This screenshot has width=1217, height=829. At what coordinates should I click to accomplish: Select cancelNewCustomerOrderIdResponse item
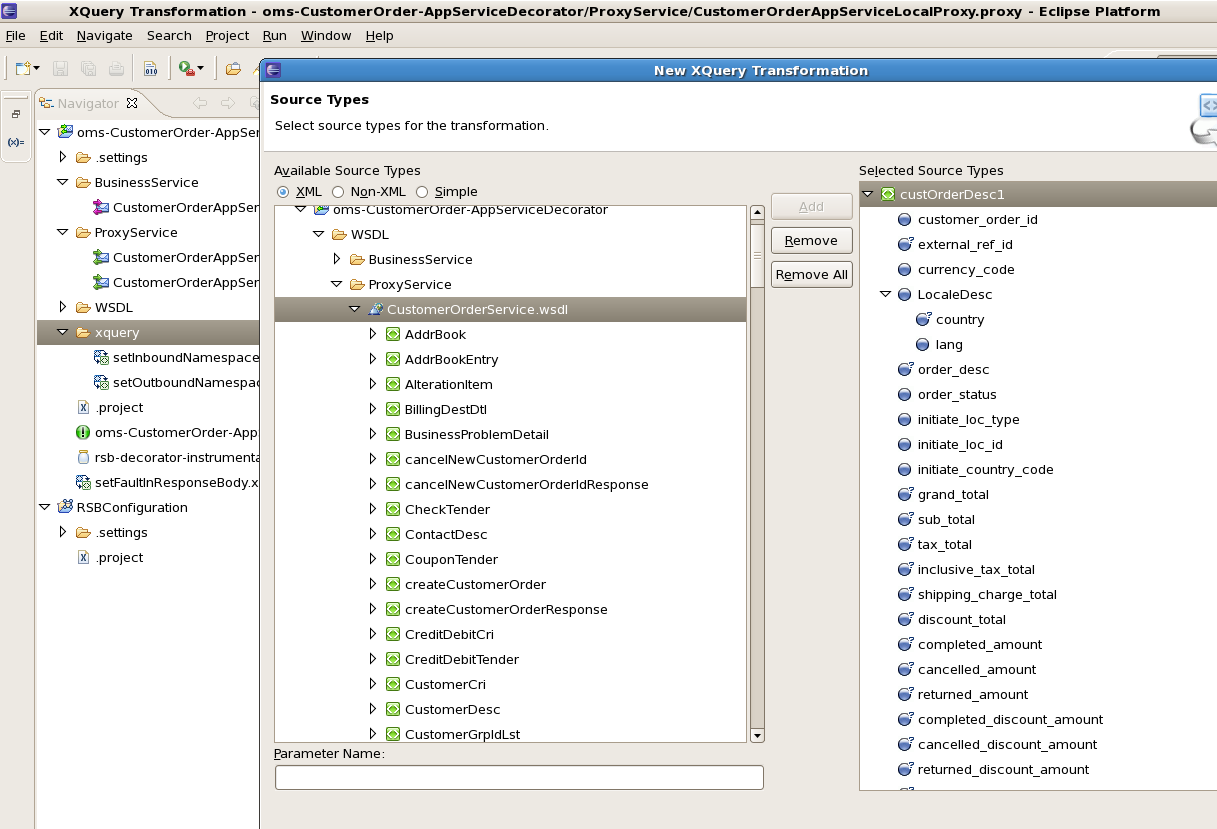[x=526, y=484]
